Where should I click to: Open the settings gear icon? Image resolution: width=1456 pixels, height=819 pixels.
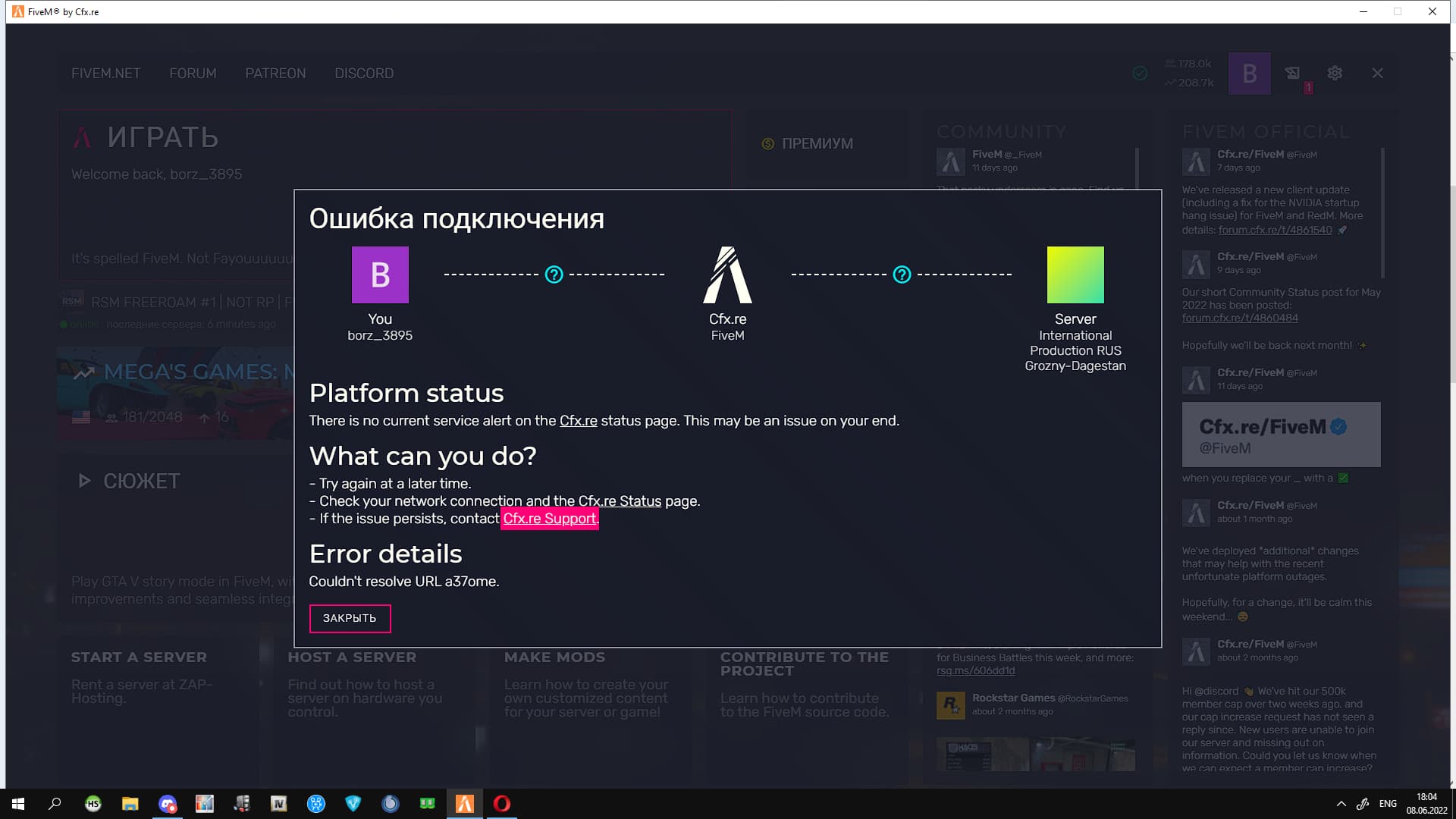click(x=1335, y=73)
